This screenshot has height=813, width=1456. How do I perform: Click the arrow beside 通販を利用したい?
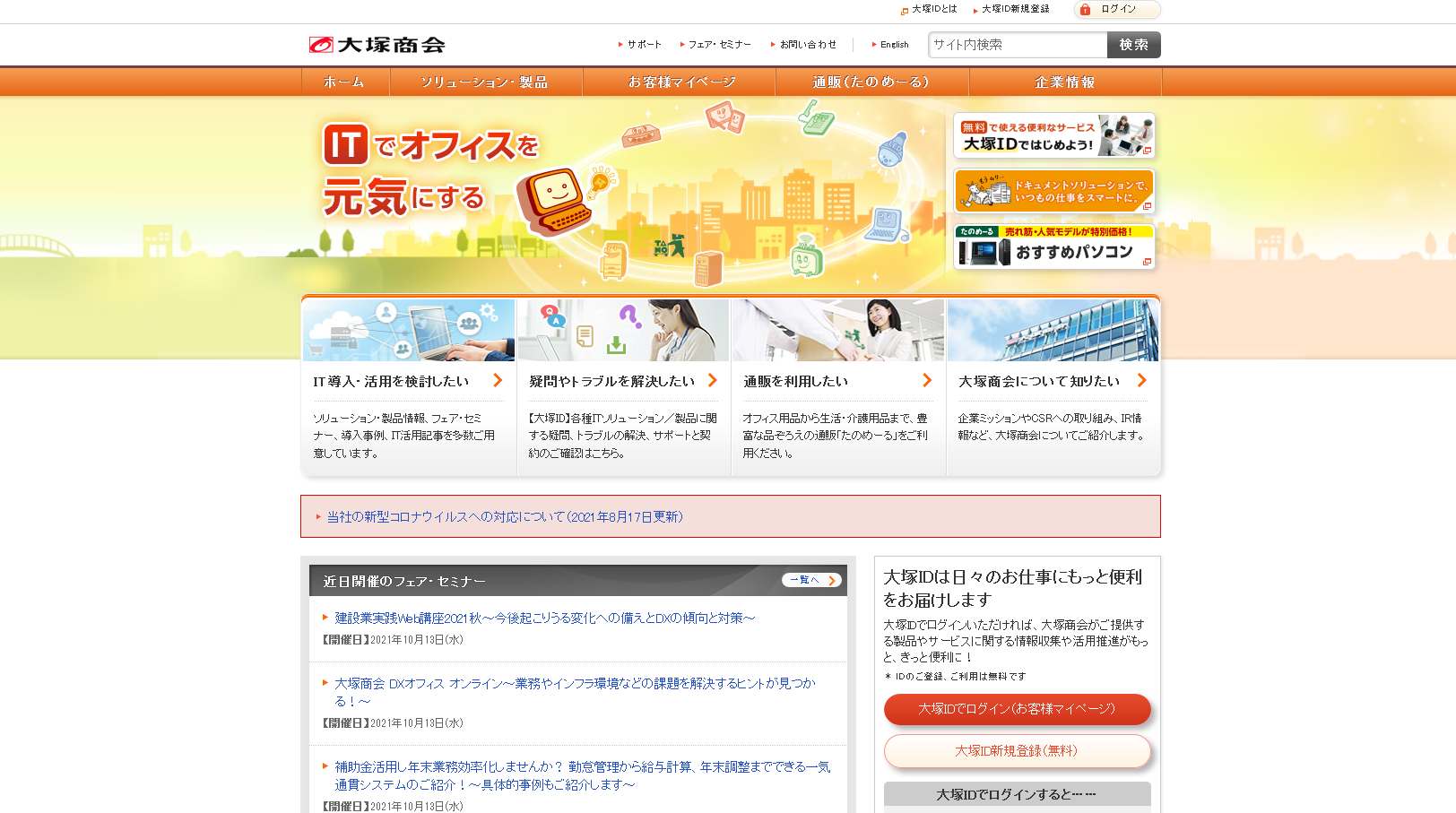tap(927, 381)
